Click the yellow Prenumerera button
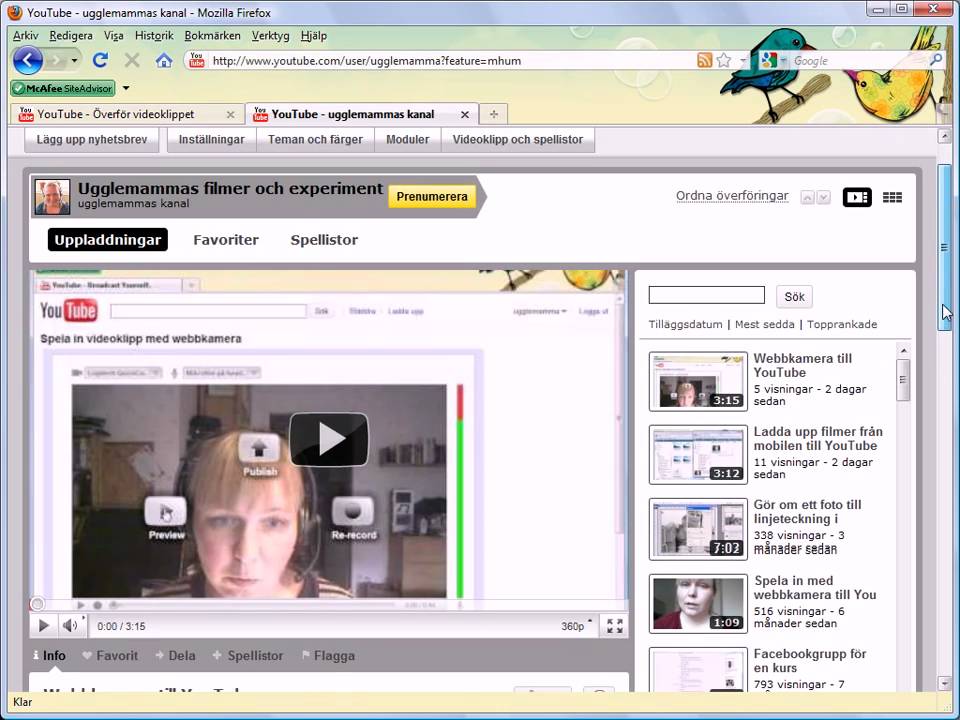Viewport: 960px width, 720px height. pyautogui.click(x=432, y=197)
